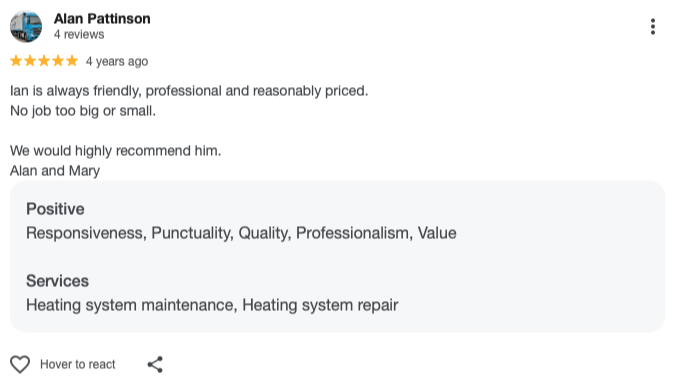676x385 pixels.
Task: Click the heart react icon
Action: point(20,364)
